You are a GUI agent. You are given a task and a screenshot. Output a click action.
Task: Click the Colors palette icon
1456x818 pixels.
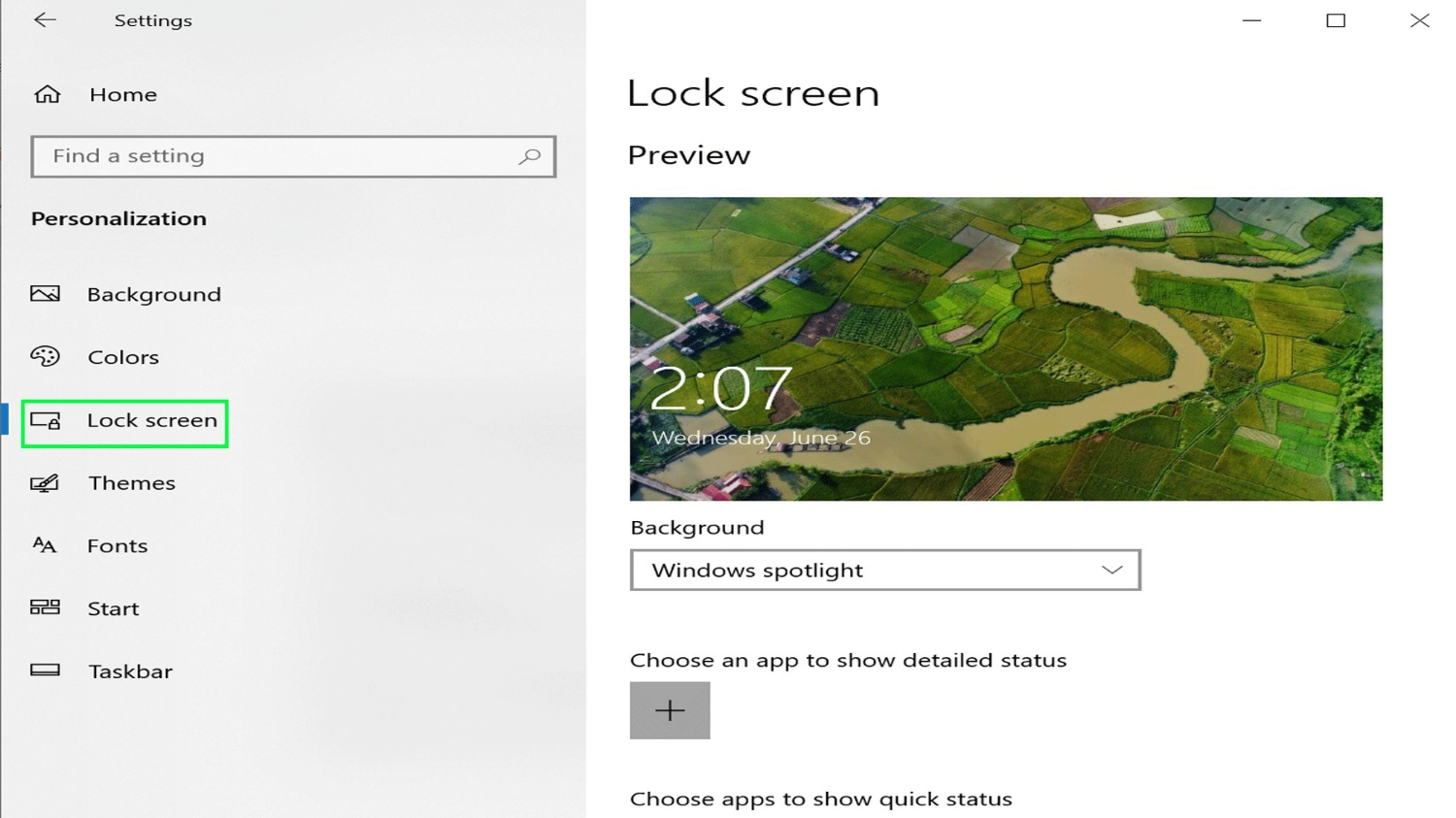click(45, 357)
